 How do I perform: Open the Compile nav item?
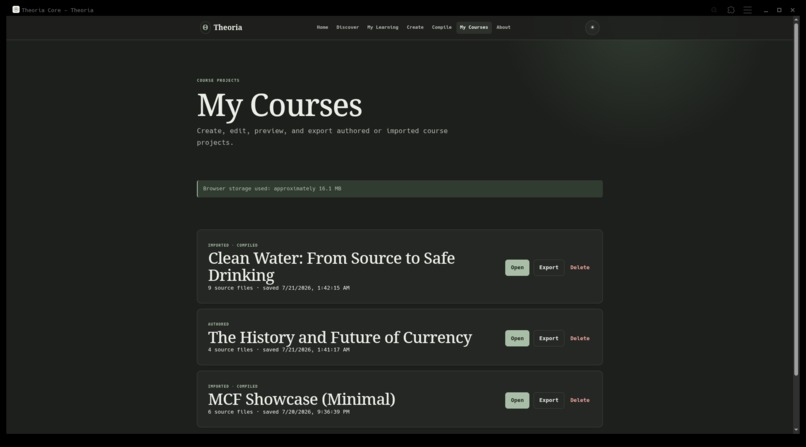(442, 27)
